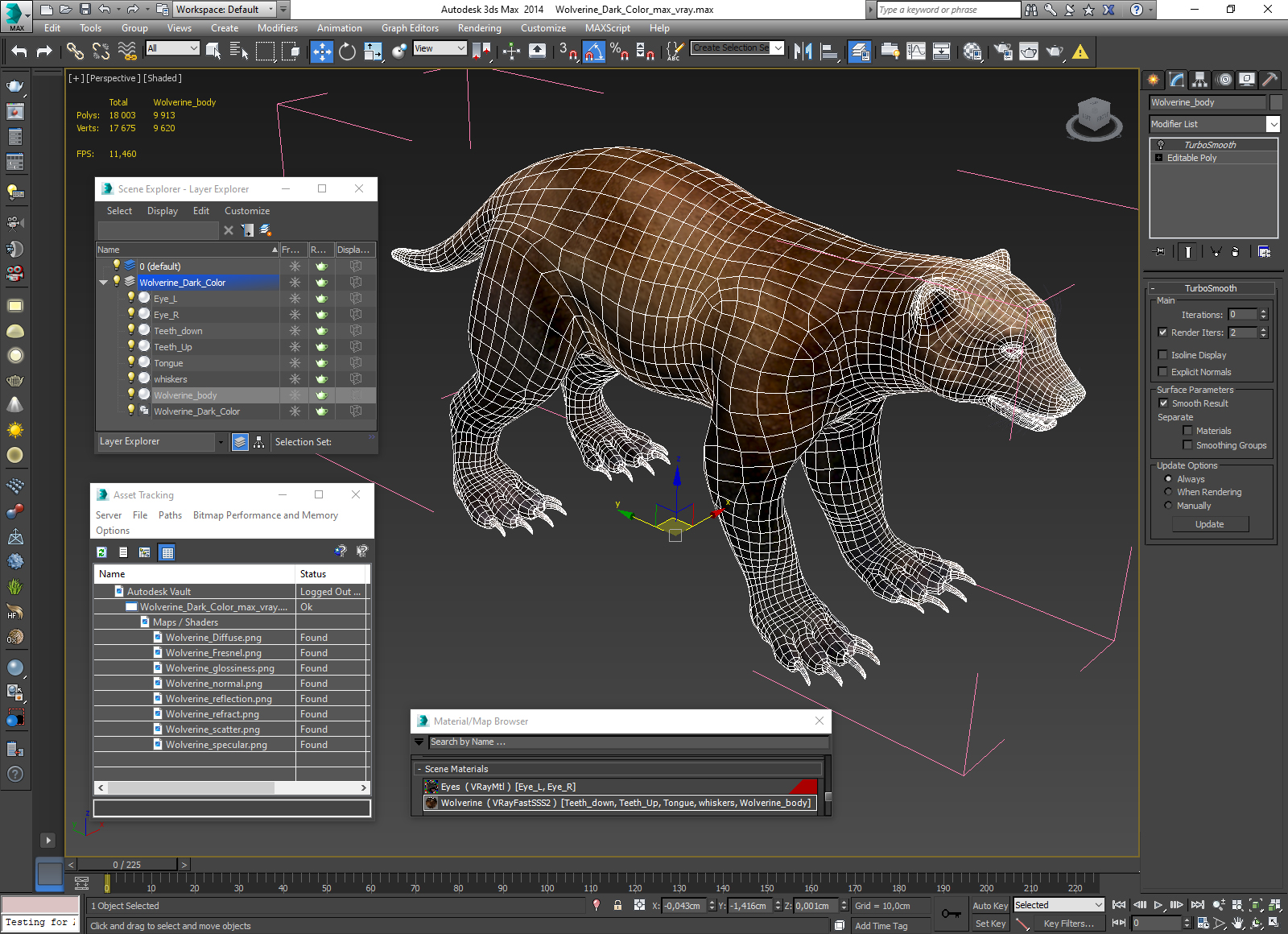Open the Material Editor icon
The image size is (1288, 934).
click(x=972, y=52)
